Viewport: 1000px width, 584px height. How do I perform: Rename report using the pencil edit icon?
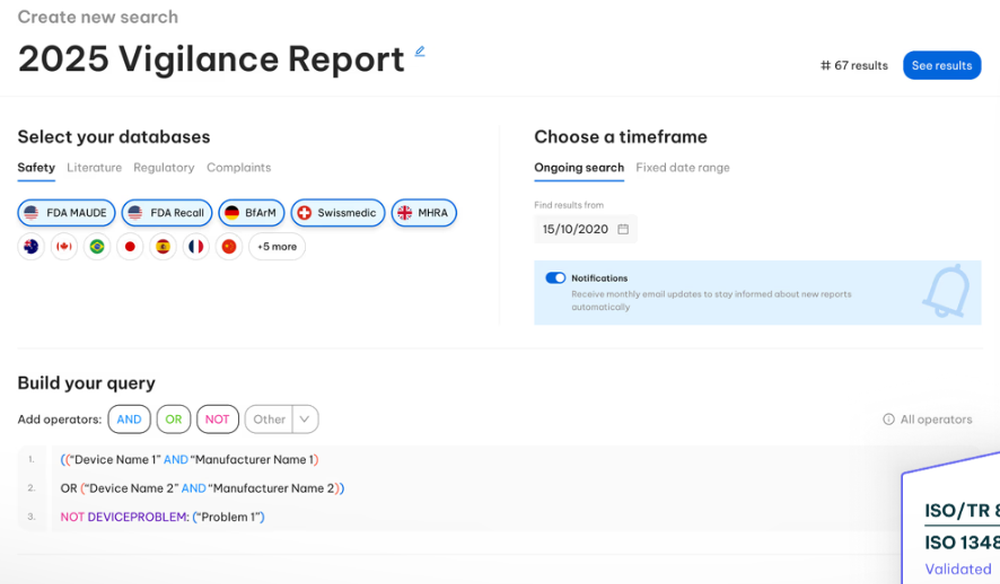coord(419,50)
